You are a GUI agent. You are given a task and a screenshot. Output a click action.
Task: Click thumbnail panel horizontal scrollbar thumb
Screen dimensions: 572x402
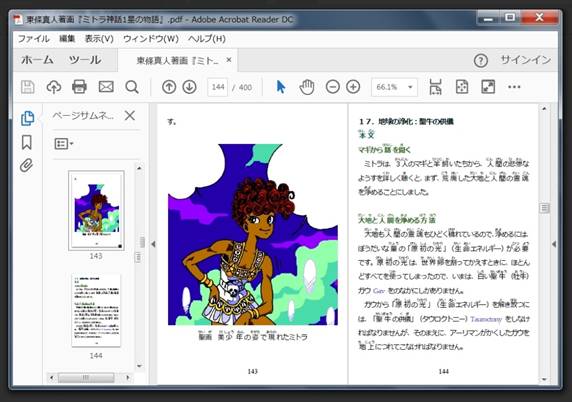tap(86, 378)
